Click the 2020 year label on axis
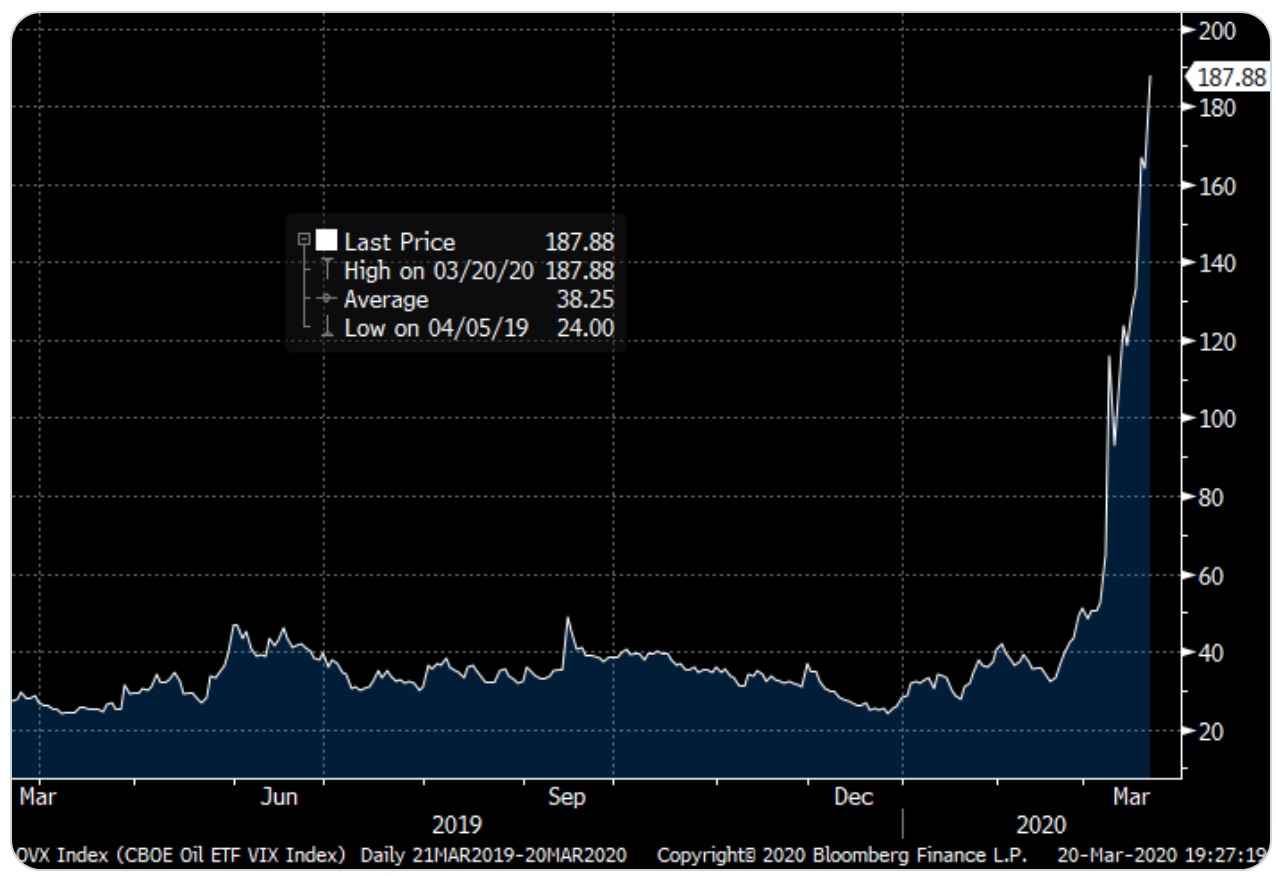The height and width of the screenshot is (876, 1276). 1041,826
